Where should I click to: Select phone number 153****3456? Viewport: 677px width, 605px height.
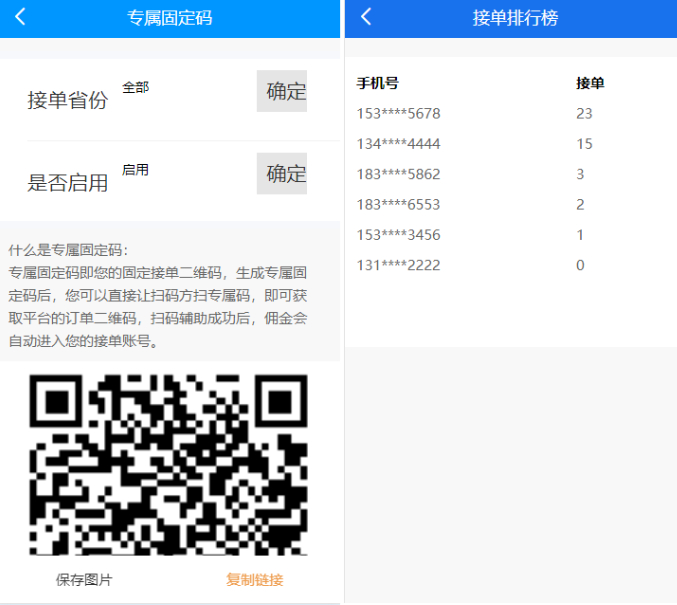[399, 235]
